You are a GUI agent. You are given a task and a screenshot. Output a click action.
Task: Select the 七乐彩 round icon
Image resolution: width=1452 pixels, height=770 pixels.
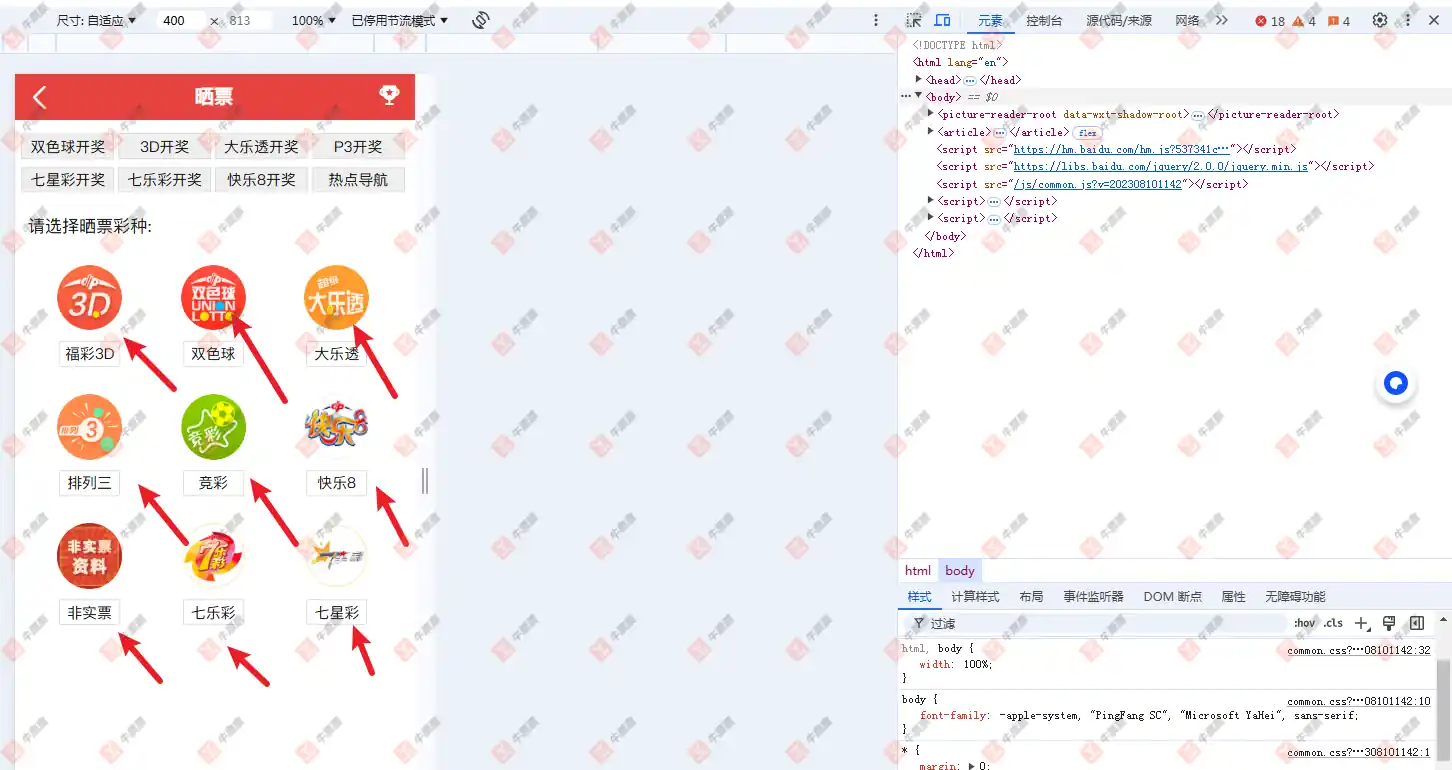tap(213, 556)
